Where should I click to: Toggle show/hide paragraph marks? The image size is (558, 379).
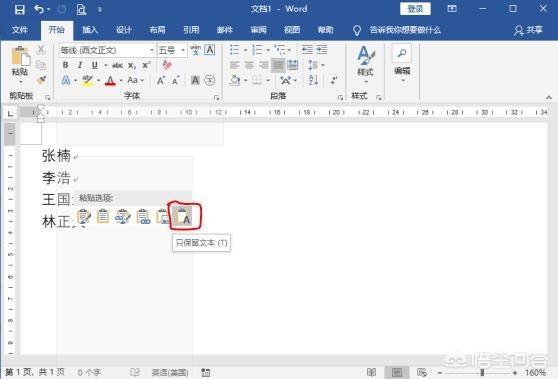pos(333,80)
